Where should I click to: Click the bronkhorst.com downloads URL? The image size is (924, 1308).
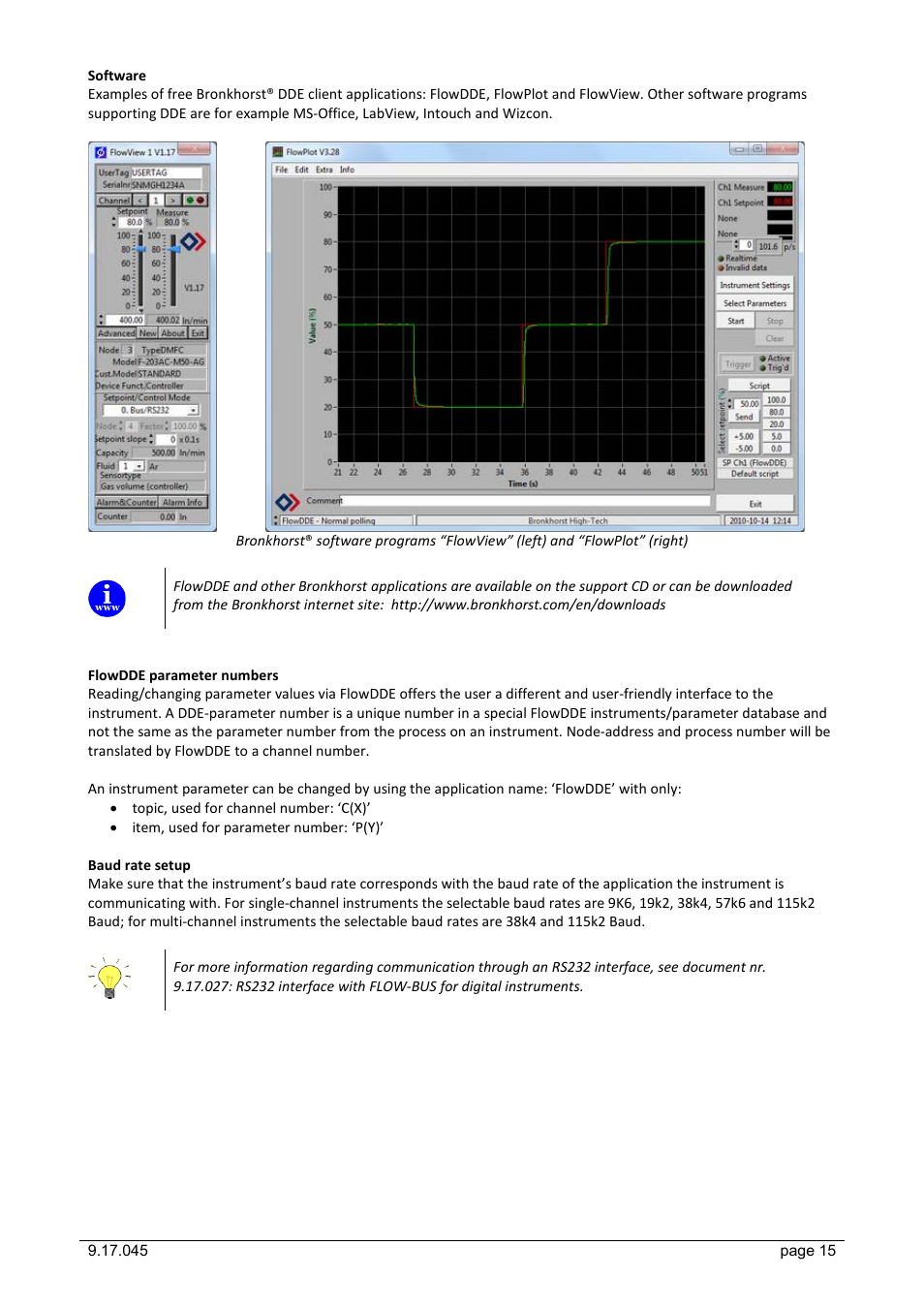click(x=528, y=605)
